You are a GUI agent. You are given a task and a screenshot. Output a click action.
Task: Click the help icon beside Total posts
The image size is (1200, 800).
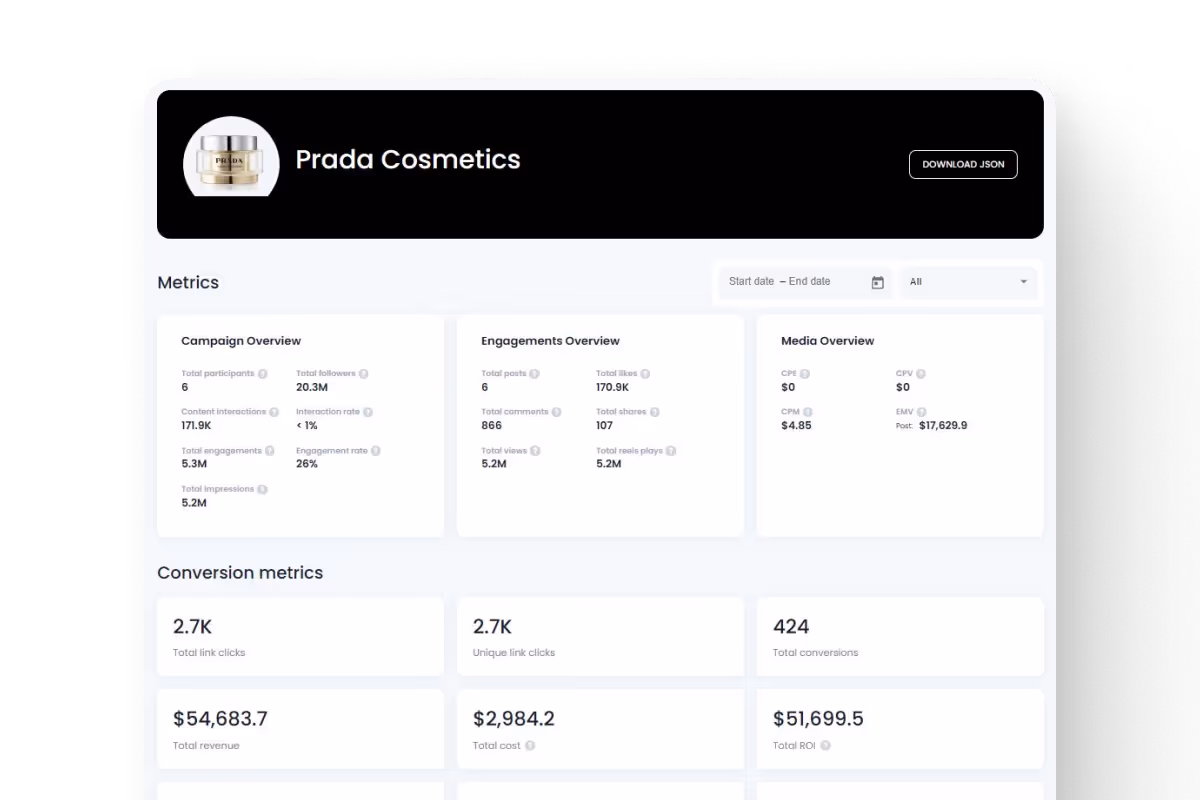click(534, 374)
